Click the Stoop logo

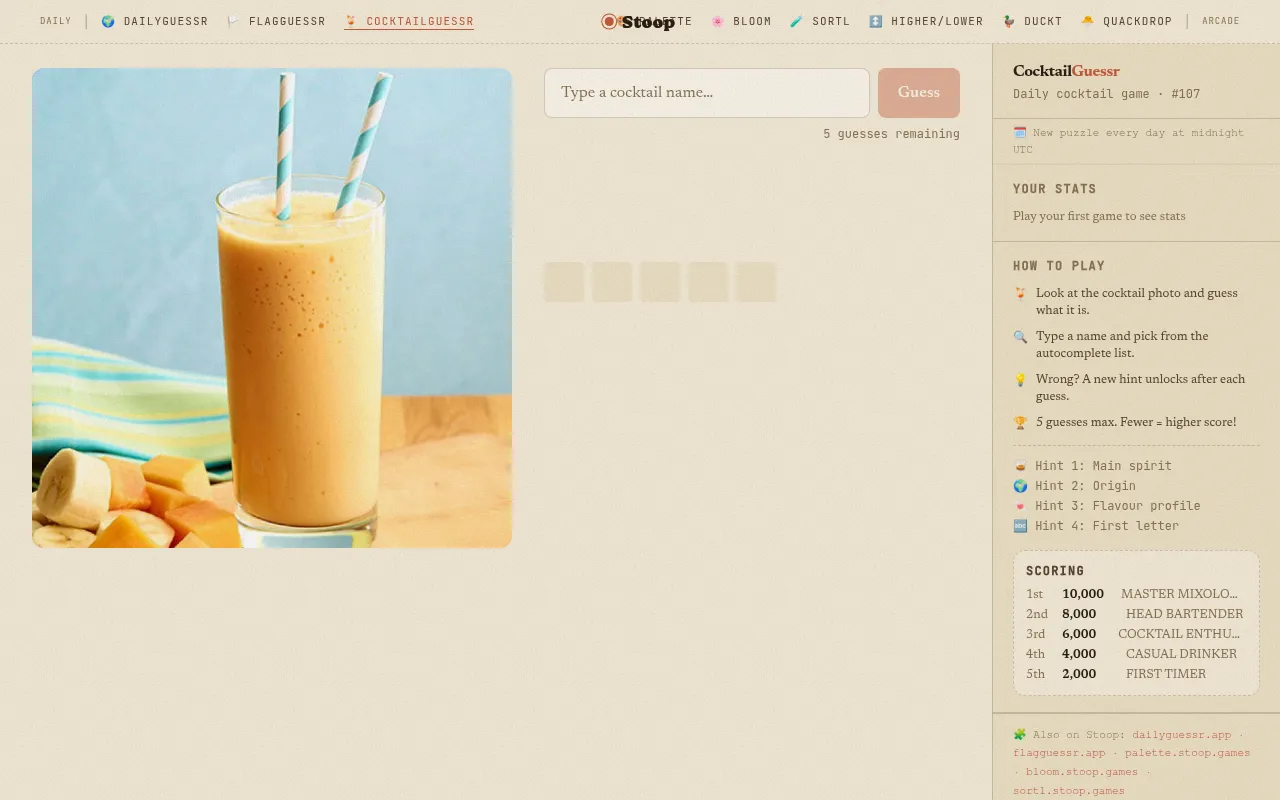(638, 21)
